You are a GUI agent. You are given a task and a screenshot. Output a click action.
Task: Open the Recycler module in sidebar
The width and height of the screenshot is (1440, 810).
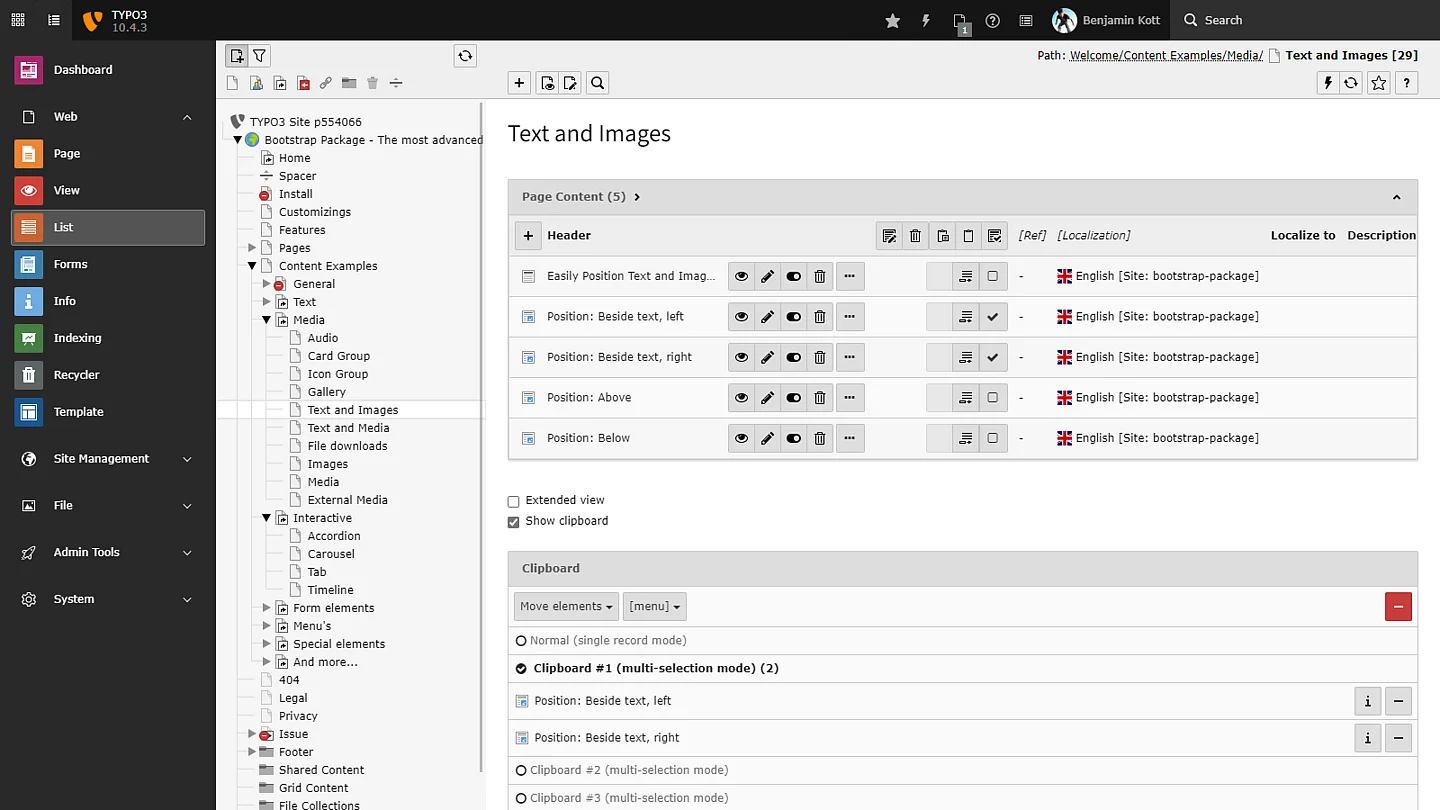click(x=76, y=375)
